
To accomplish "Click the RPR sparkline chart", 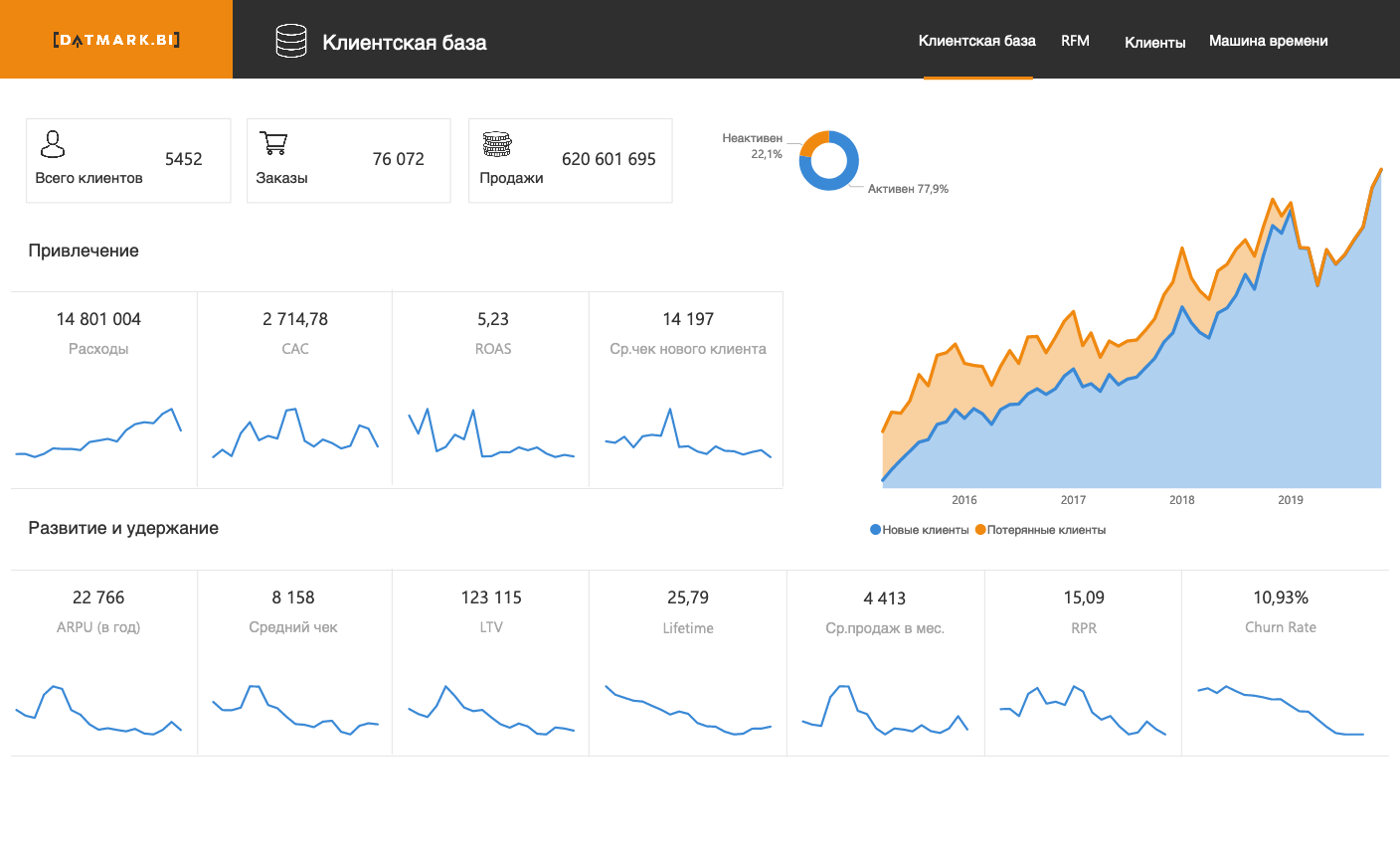I will pos(1083,710).
